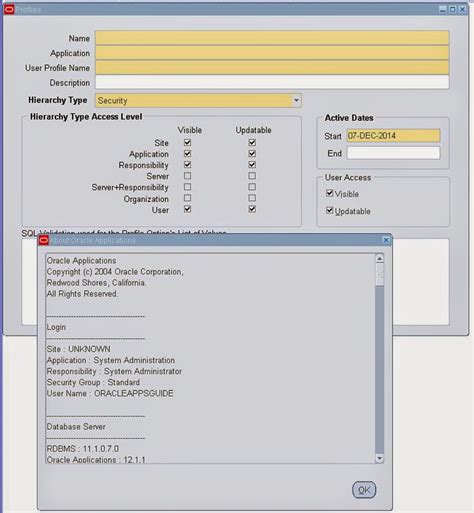Image resolution: width=474 pixels, height=513 pixels.
Task: Click the Name input field
Action: coord(272,38)
